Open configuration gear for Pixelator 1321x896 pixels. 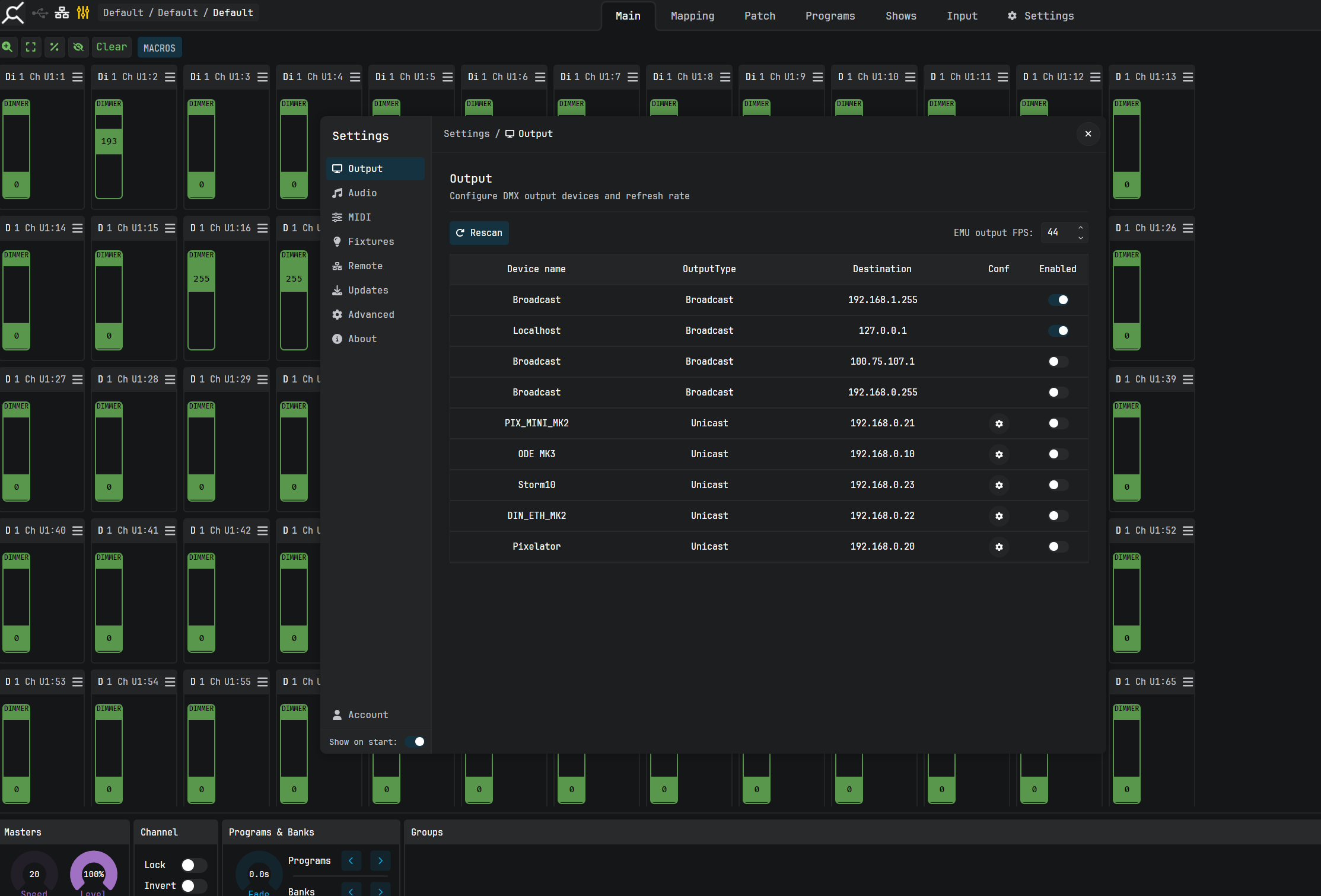(x=999, y=547)
